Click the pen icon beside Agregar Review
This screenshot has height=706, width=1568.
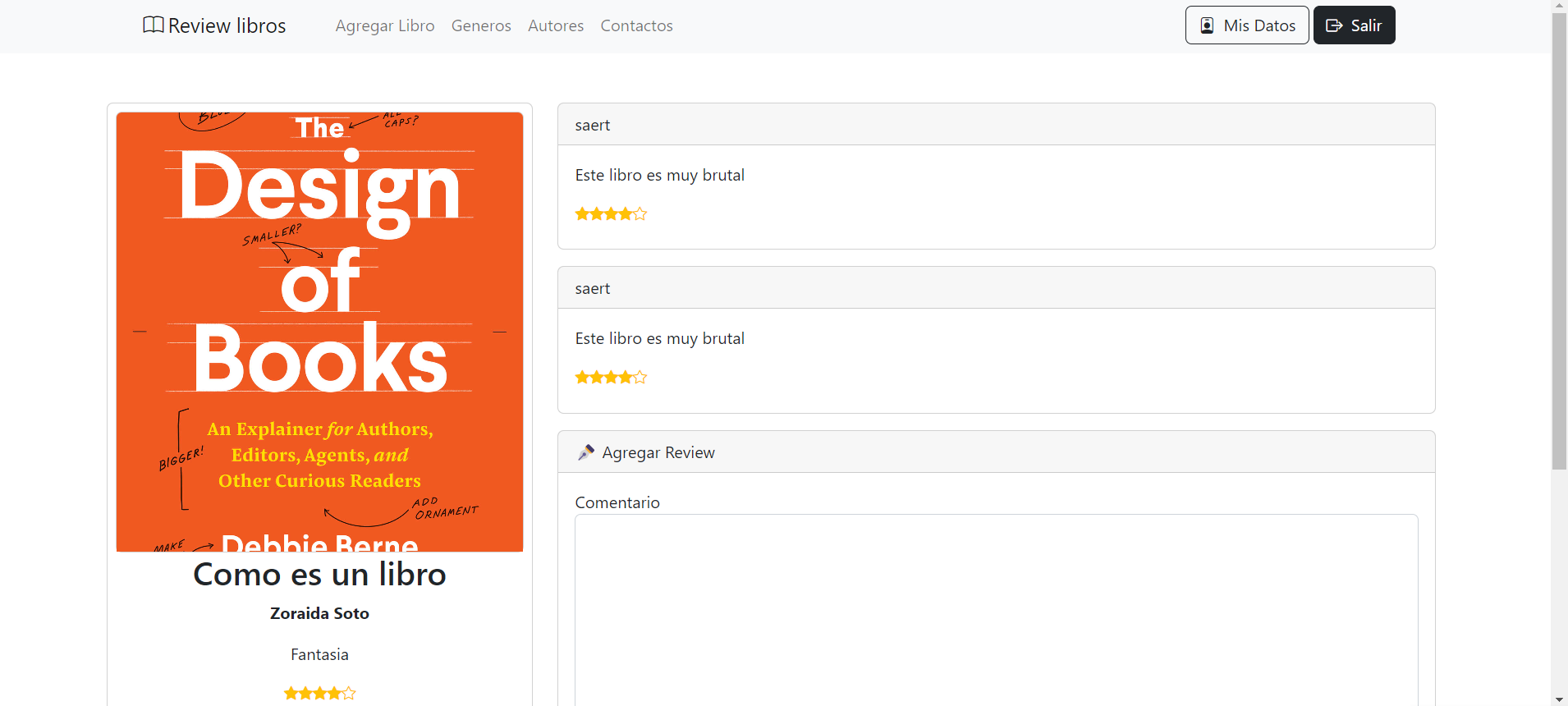click(586, 452)
